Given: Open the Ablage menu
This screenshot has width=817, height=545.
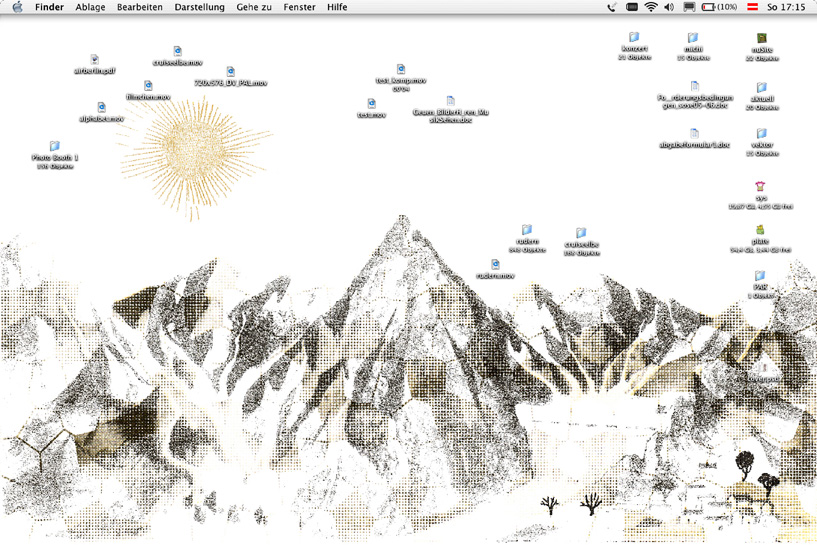Looking at the screenshot, I should [90, 7].
